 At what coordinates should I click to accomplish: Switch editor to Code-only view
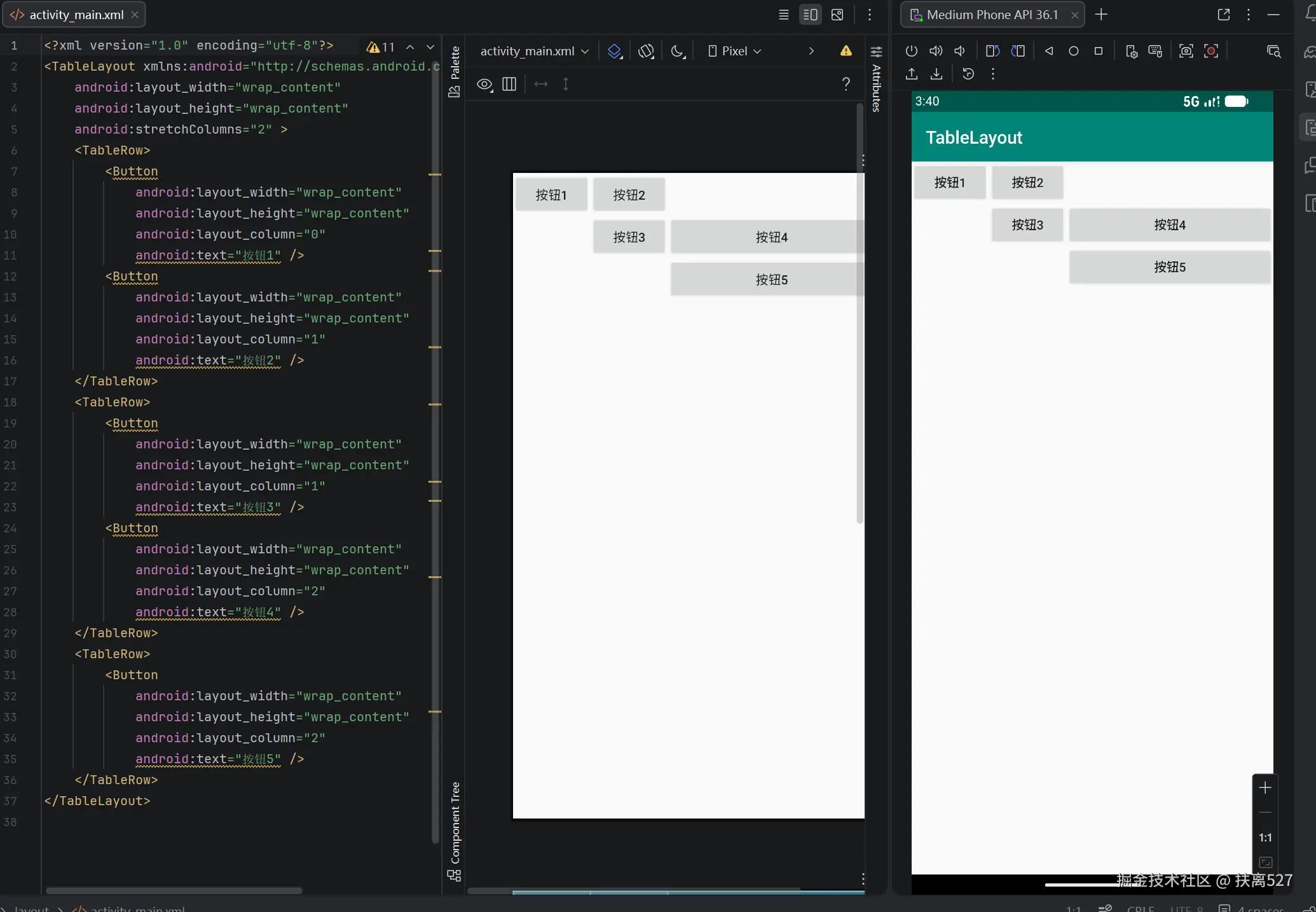tap(783, 15)
